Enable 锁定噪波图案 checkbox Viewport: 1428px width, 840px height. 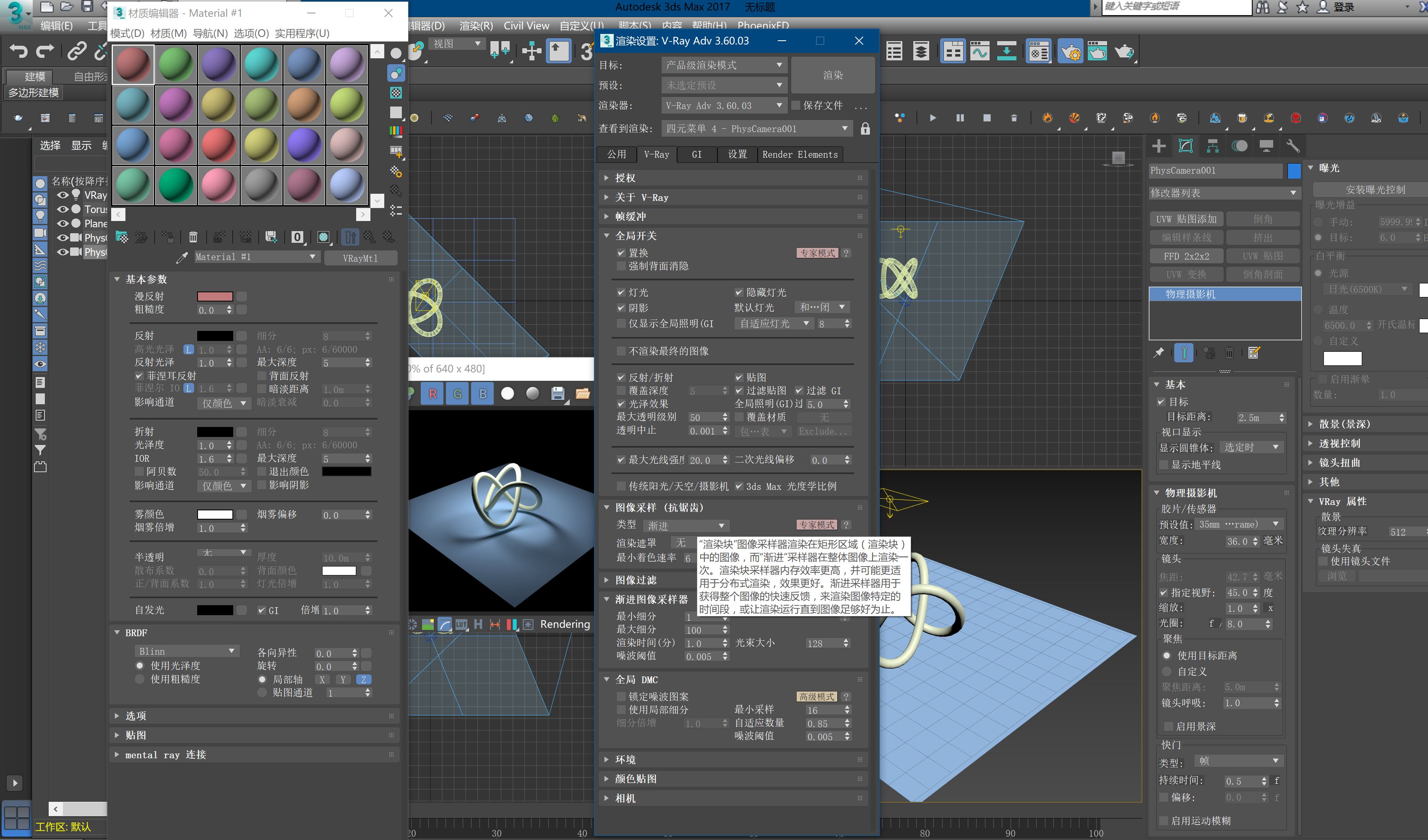(621, 697)
